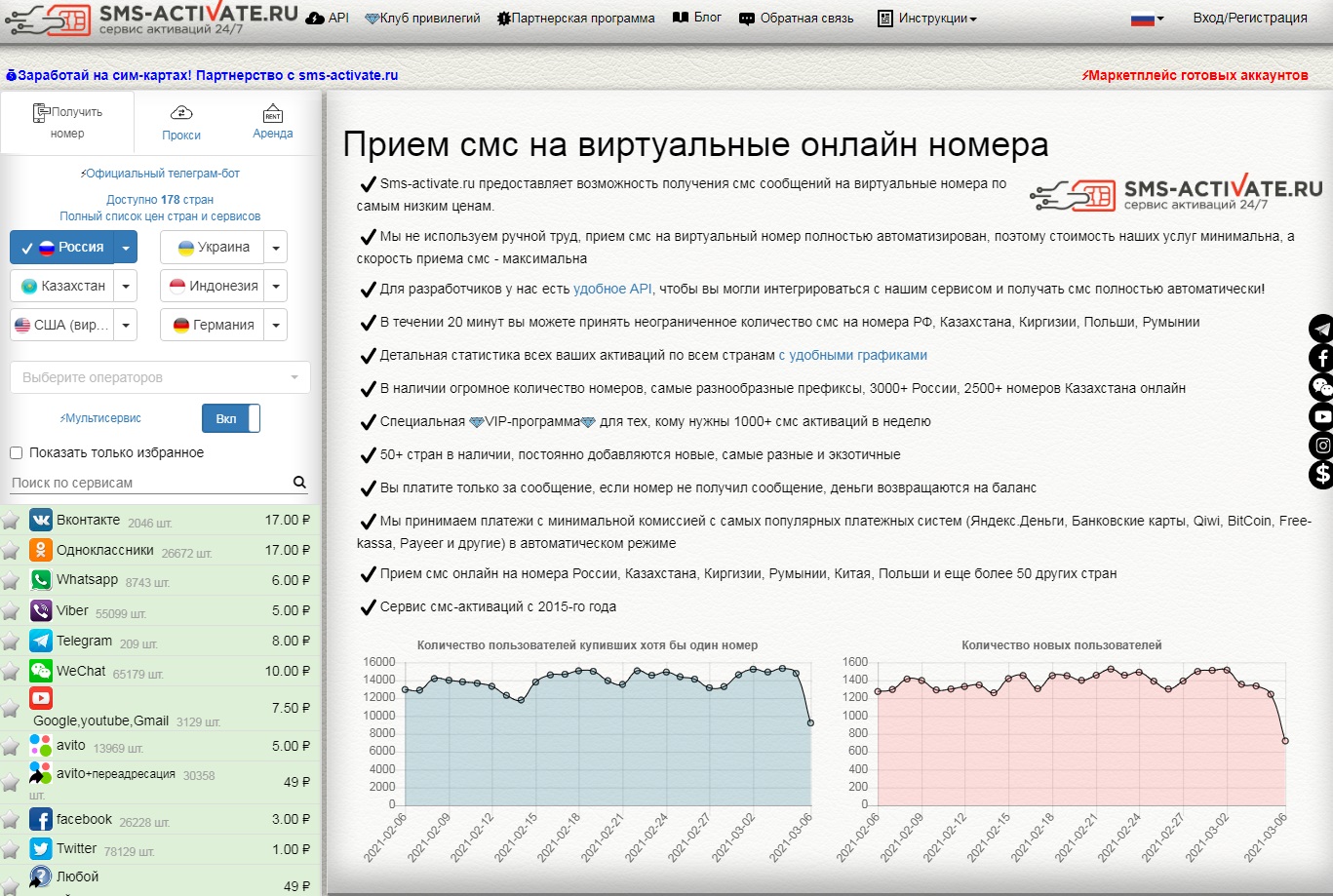The image size is (1333, 896).
Task: Open Instagram from right social sidebar
Action: [x=1321, y=446]
